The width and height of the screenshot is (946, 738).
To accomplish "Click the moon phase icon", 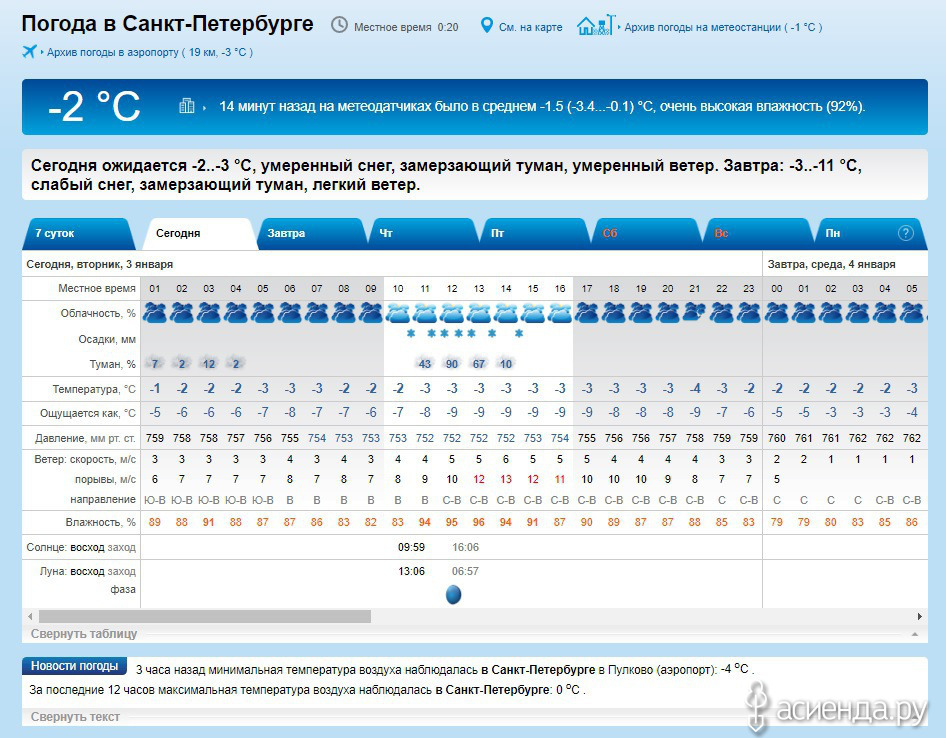I will [x=453, y=594].
